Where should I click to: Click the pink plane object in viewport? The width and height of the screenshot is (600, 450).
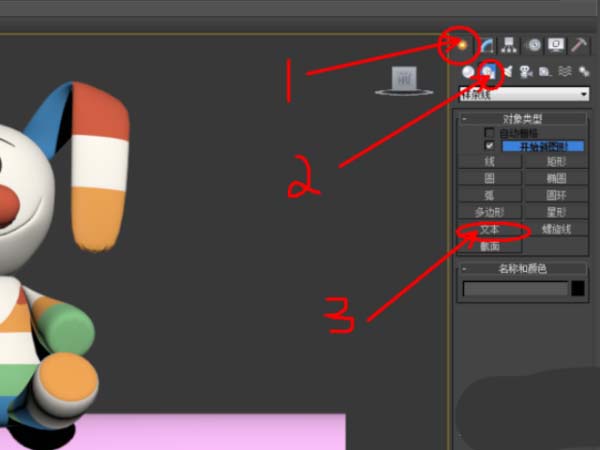click(x=214, y=432)
